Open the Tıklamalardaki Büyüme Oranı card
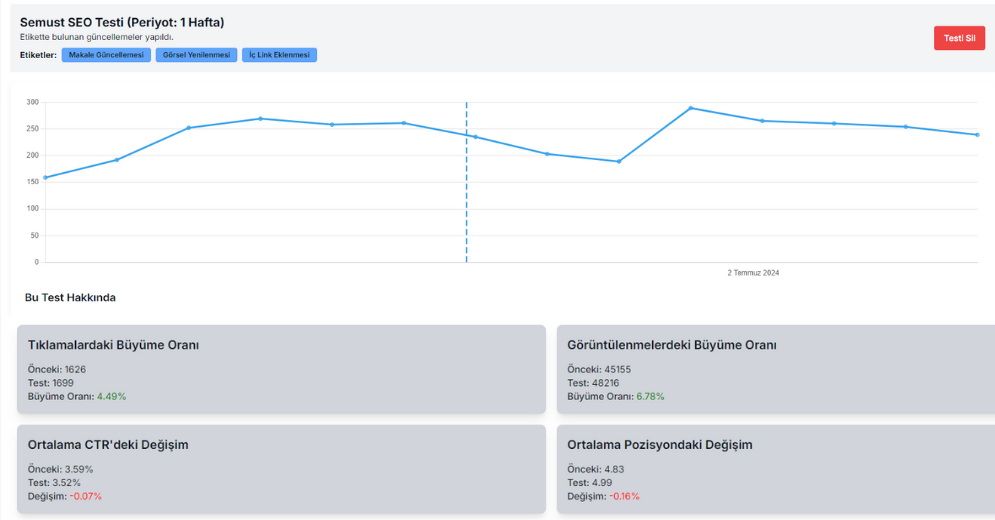 pos(281,369)
